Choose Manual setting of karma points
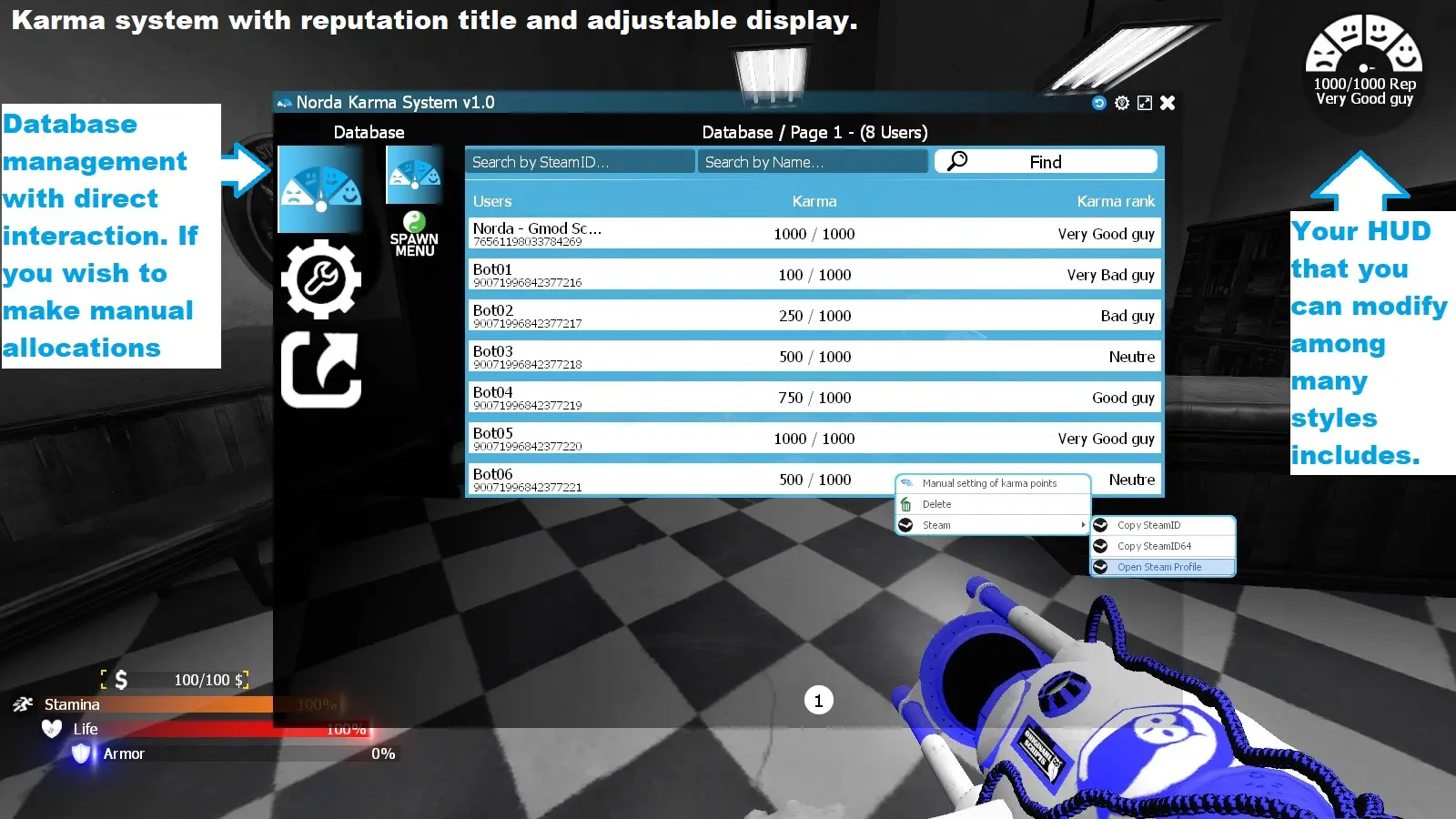The image size is (1456, 819). [x=989, y=483]
